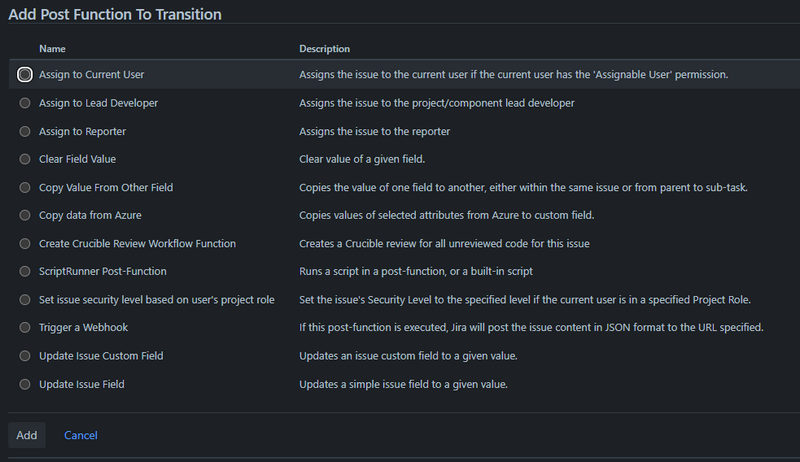The image size is (800, 462).
Task: Choose the Update Issue Field radio option
Action: click(x=25, y=384)
